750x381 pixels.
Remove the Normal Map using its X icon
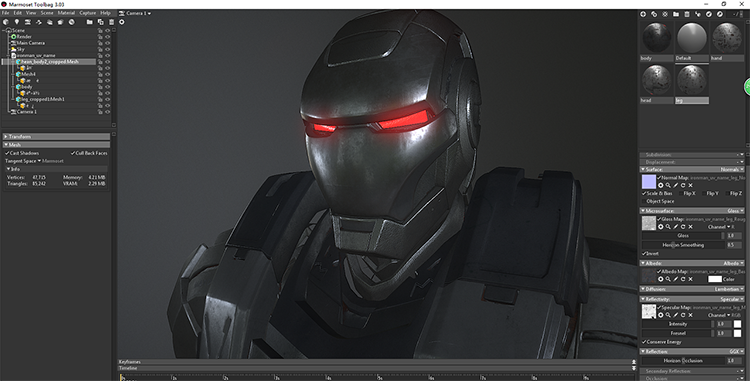tap(690, 185)
